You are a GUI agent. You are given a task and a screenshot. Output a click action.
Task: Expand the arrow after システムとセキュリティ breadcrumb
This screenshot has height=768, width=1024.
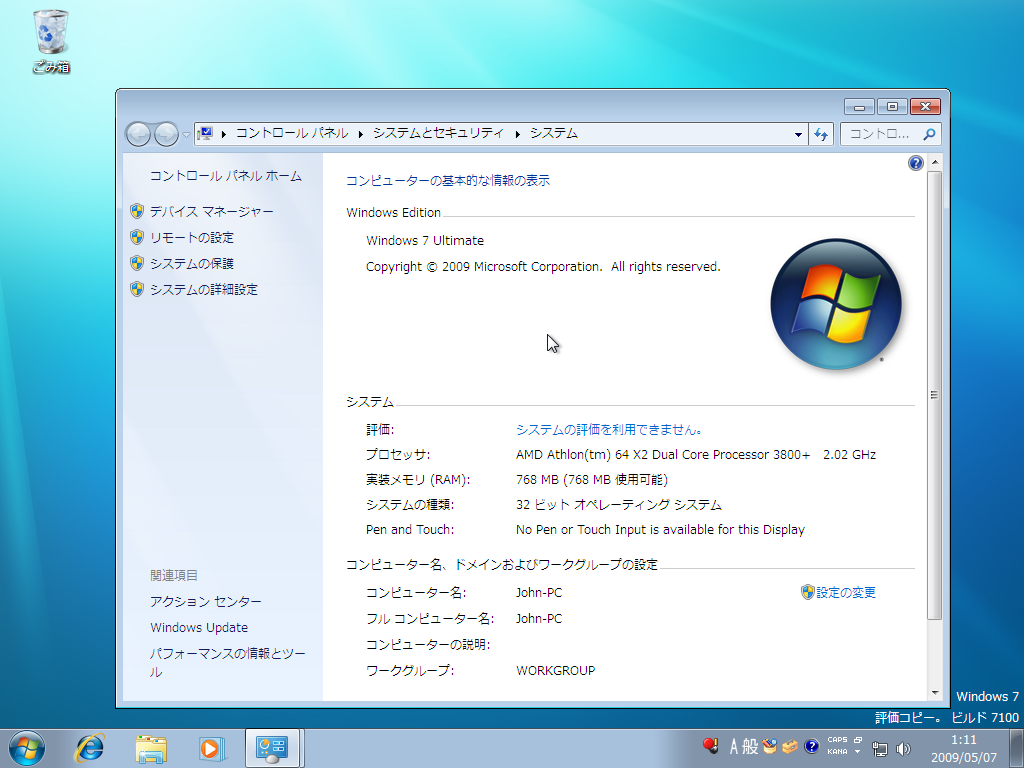[517, 134]
